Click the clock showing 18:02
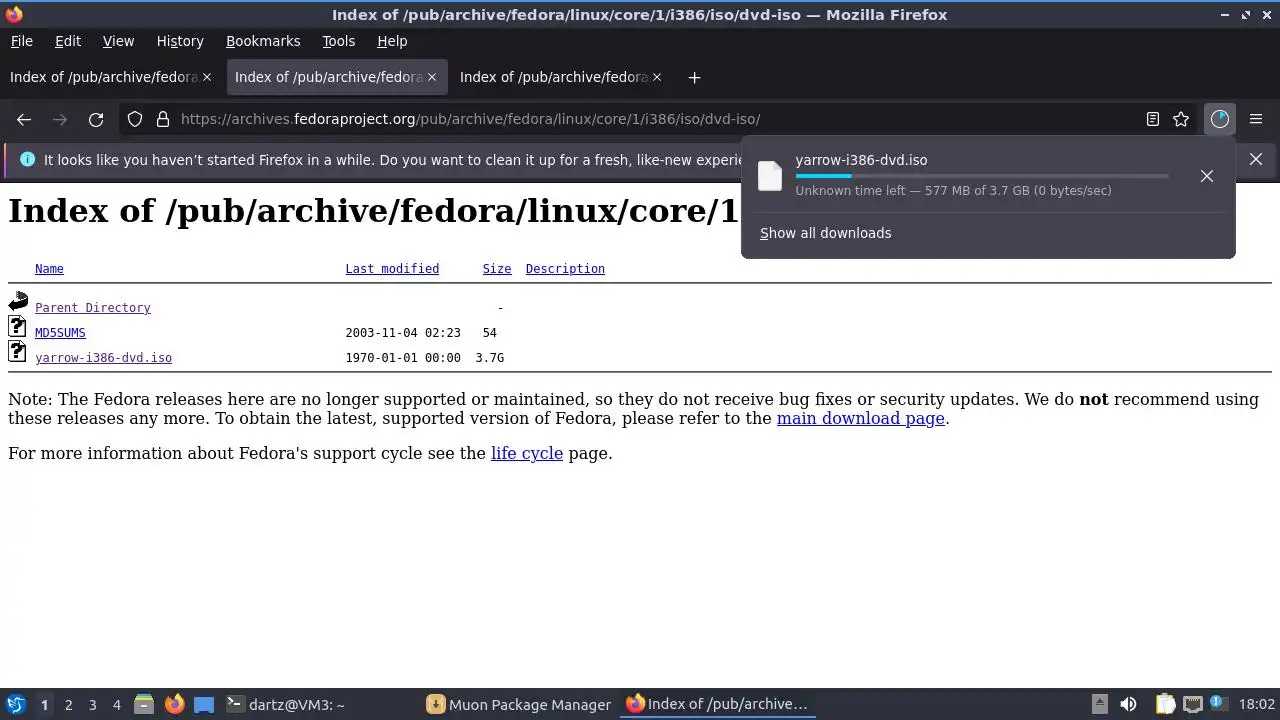This screenshot has height=720, width=1280. click(x=1257, y=704)
